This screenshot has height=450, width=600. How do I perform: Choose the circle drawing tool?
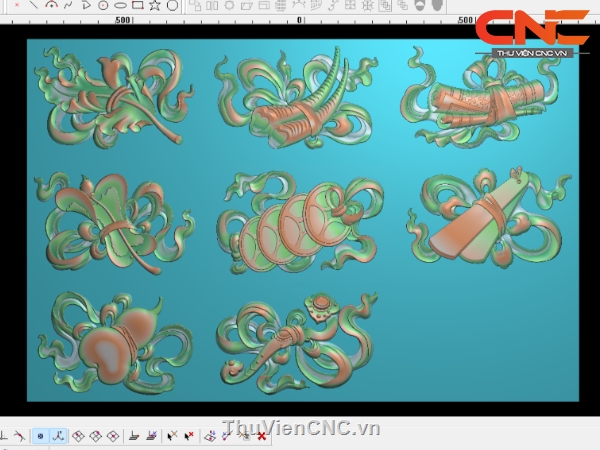tap(103, 5)
